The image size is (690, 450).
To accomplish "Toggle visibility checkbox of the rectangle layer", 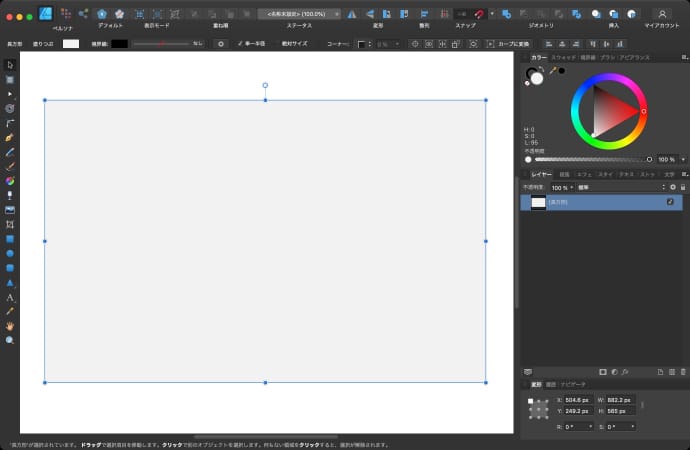I will (670, 202).
